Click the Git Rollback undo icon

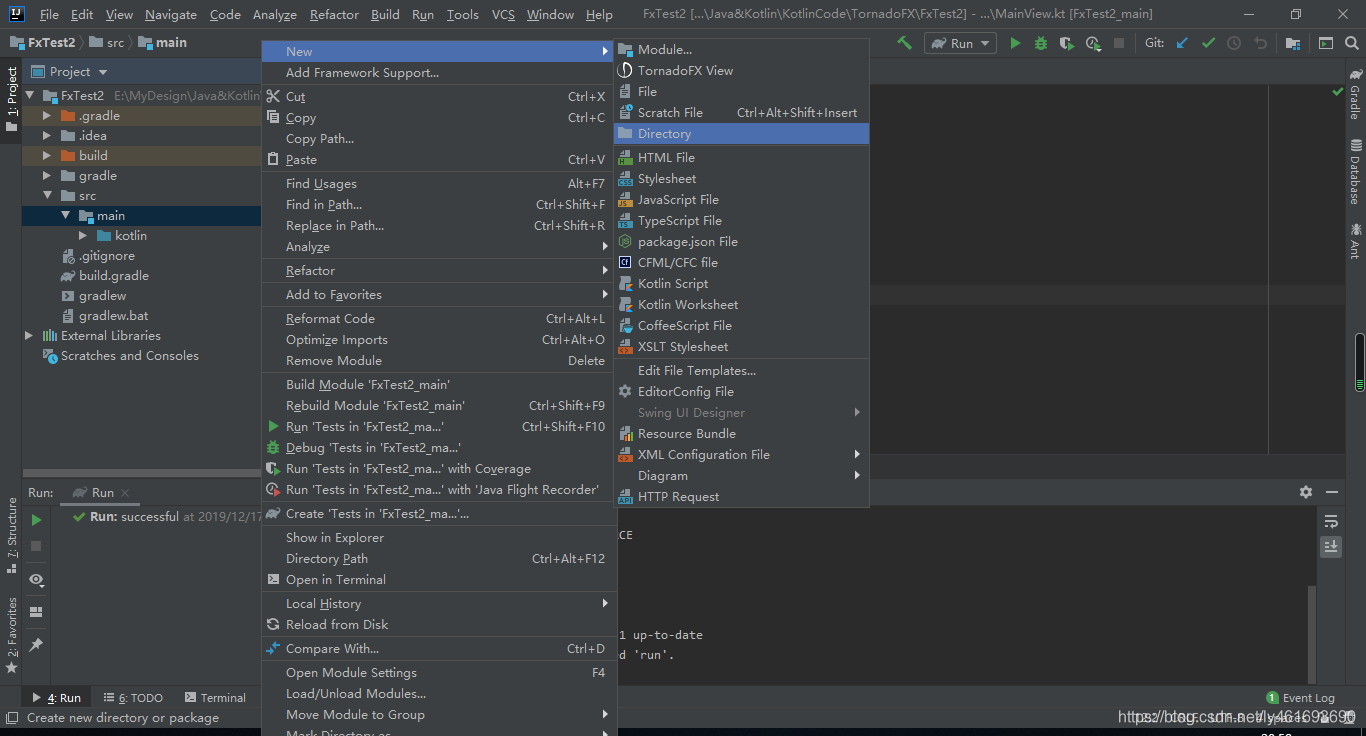point(1260,43)
